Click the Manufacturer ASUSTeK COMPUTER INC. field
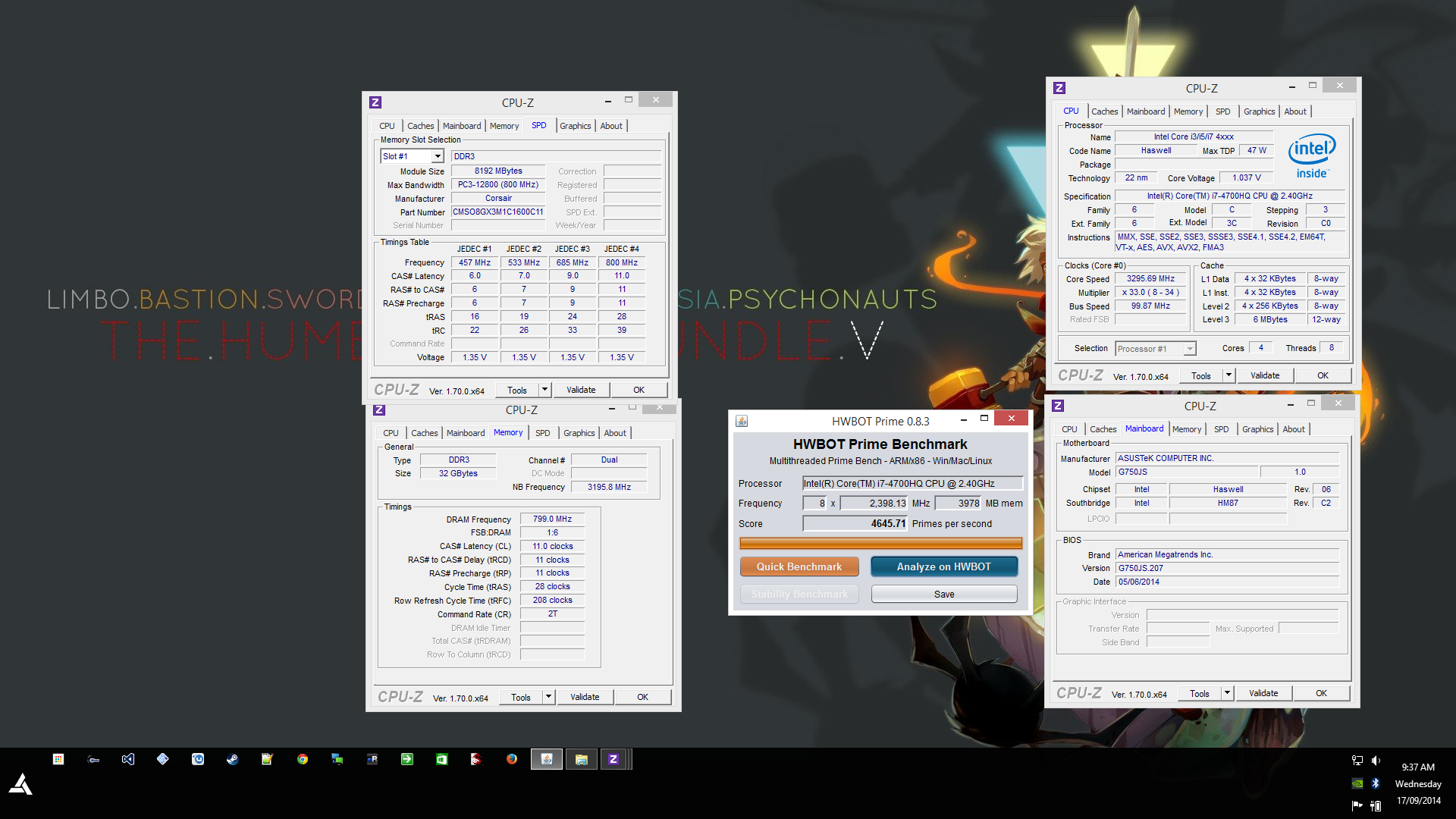This screenshot has width=1456, height=819. [1227, 458]
